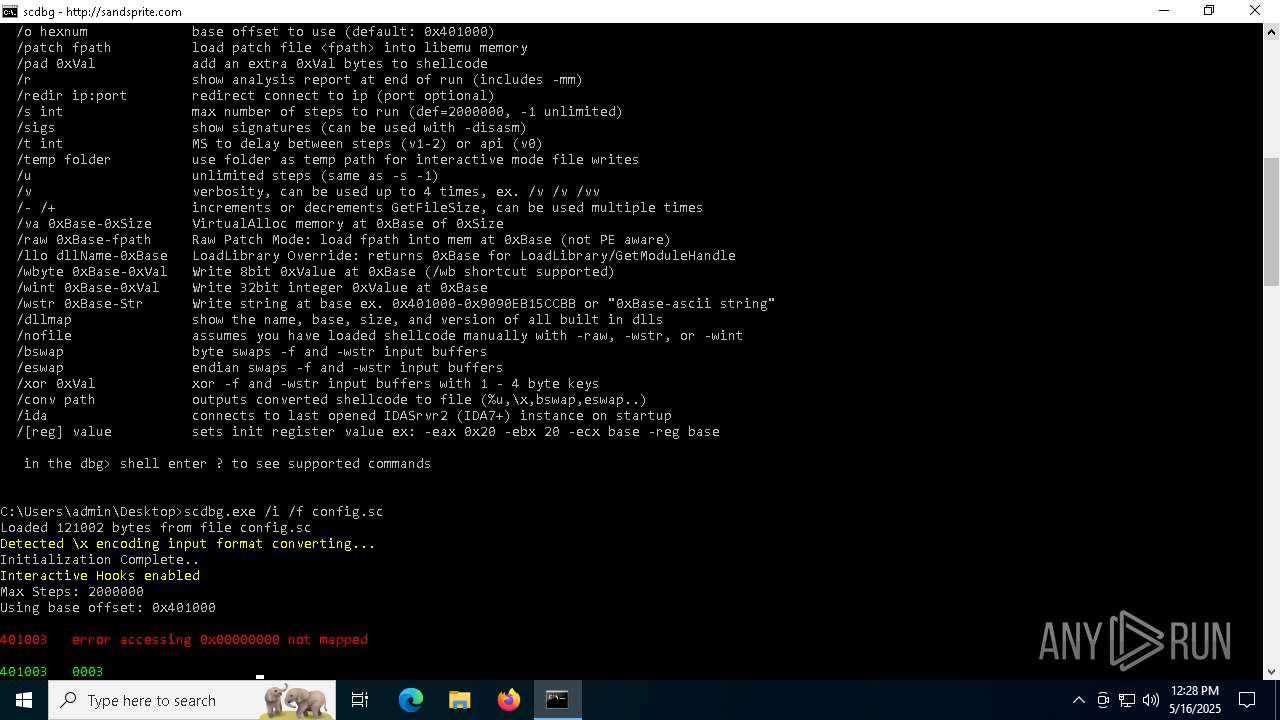The image size is (1280, 720).
Task: Select the command prompt taskbar icon
Action: click(558, 700)
